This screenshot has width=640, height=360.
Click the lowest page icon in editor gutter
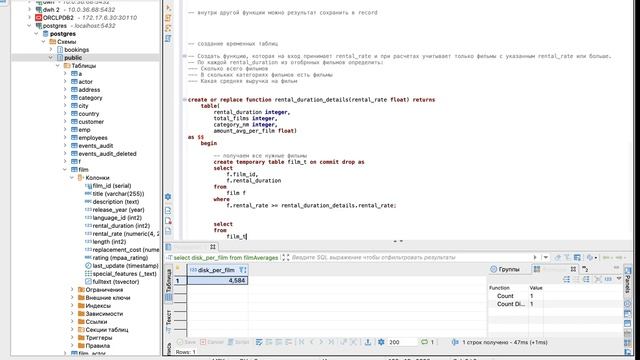coord(168,231)
